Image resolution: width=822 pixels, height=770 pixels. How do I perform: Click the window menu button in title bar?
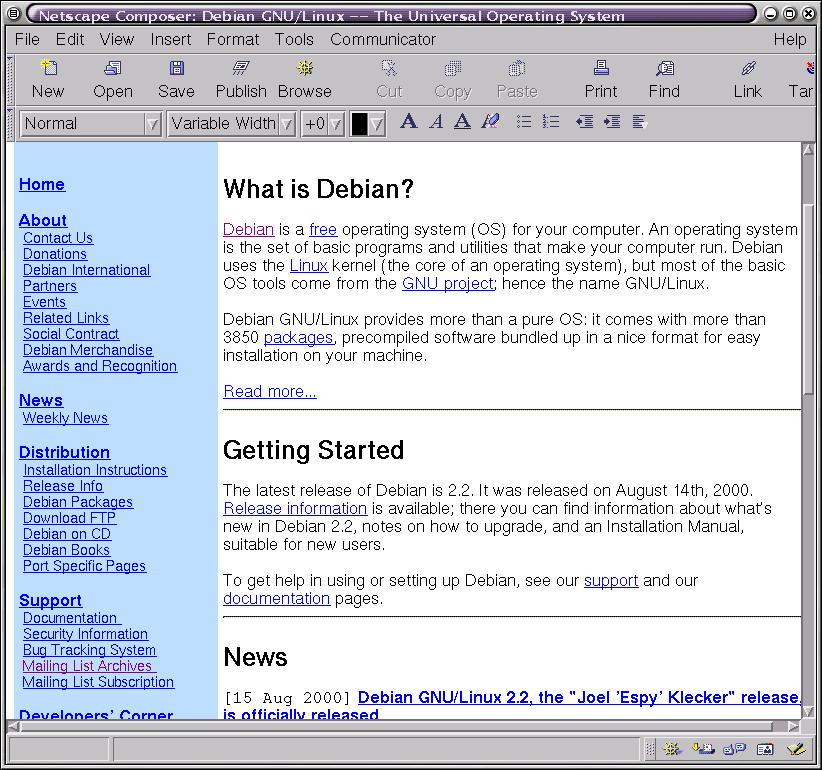14,14
